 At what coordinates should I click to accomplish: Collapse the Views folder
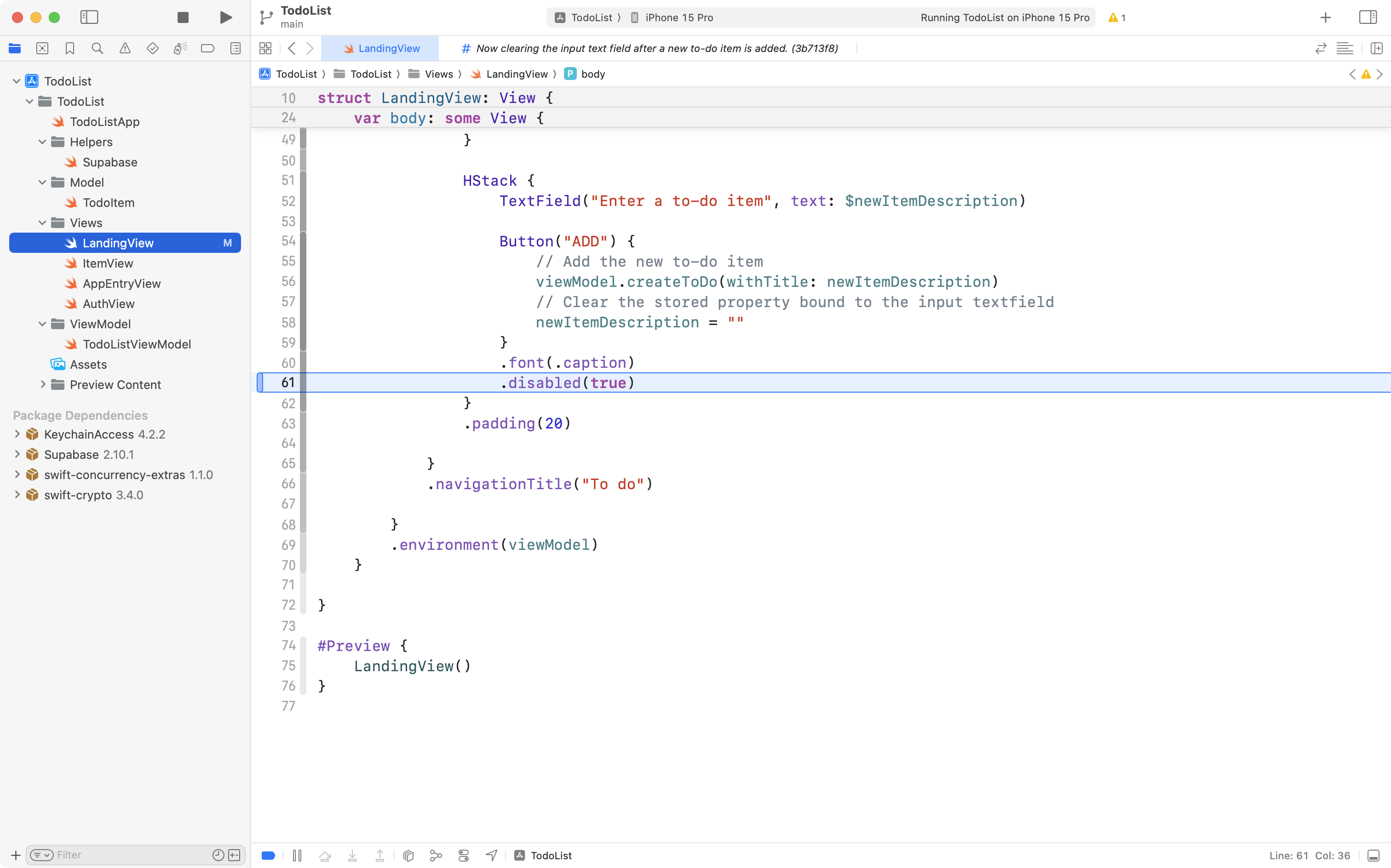point(41,223)
